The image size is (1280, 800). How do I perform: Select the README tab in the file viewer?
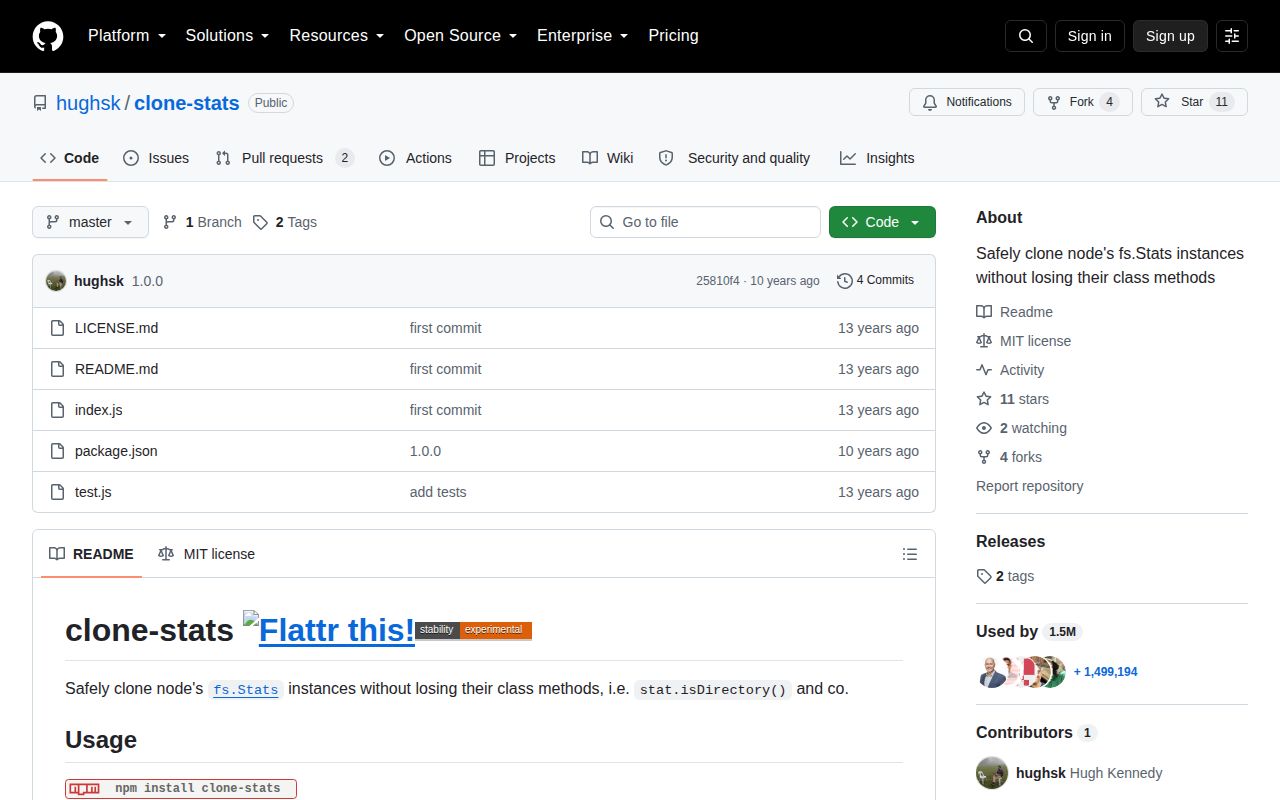point(91,554)
